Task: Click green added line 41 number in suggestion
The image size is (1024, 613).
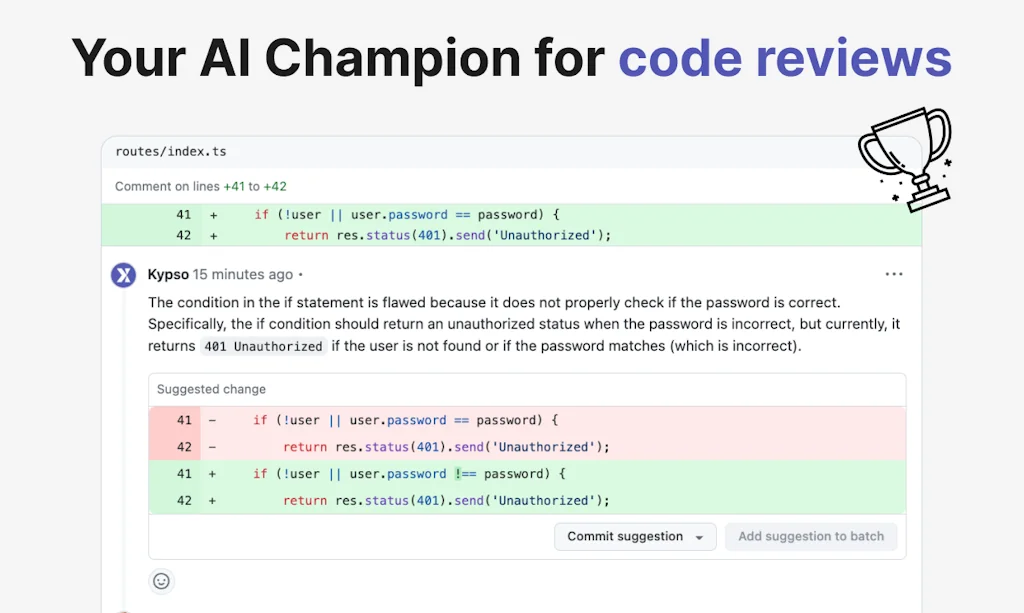Action: [184, 474]
